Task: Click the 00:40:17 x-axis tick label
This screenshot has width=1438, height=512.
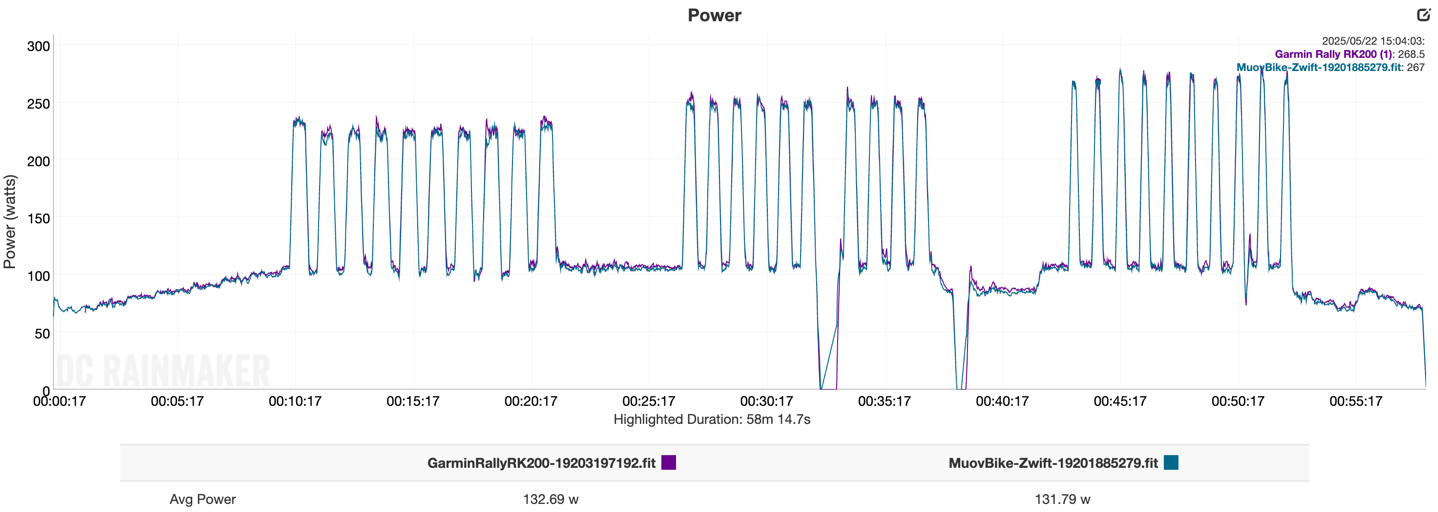Action: [x=1002, y=401]
